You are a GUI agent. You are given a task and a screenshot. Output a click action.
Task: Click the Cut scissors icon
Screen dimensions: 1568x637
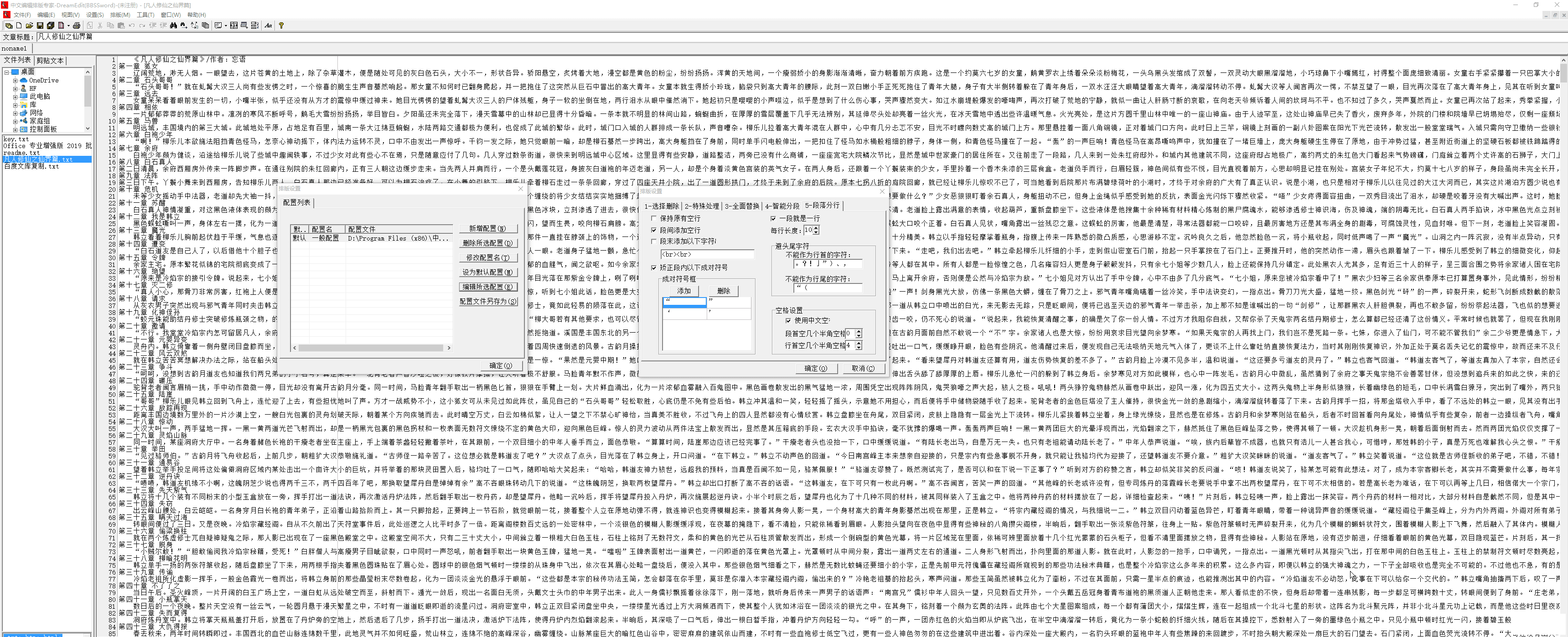tap(100, 26)
